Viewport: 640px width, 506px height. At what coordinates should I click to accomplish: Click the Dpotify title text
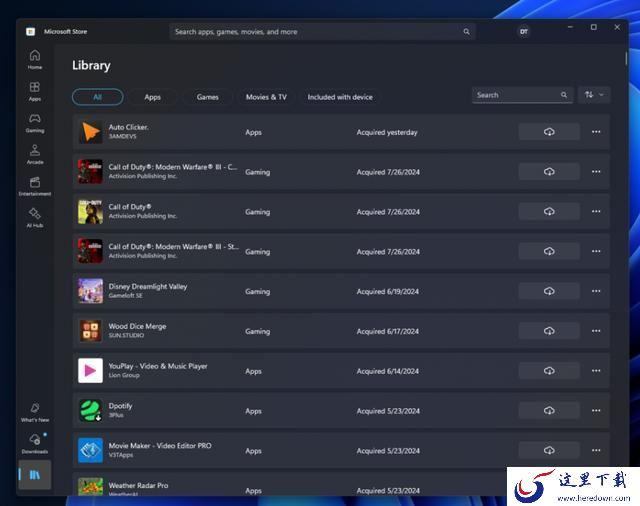coord(120,406)
